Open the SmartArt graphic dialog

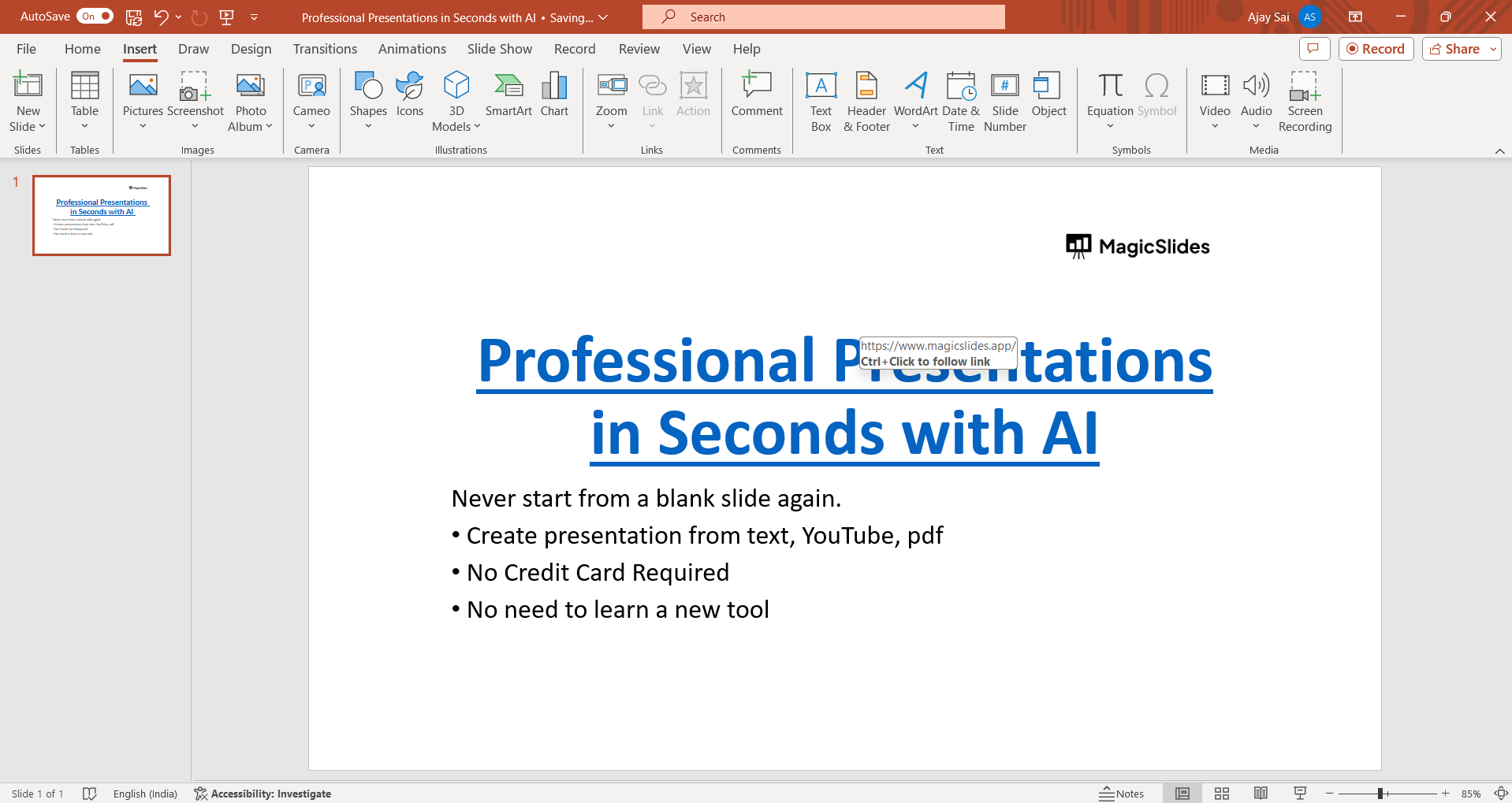tap(508, 95)
